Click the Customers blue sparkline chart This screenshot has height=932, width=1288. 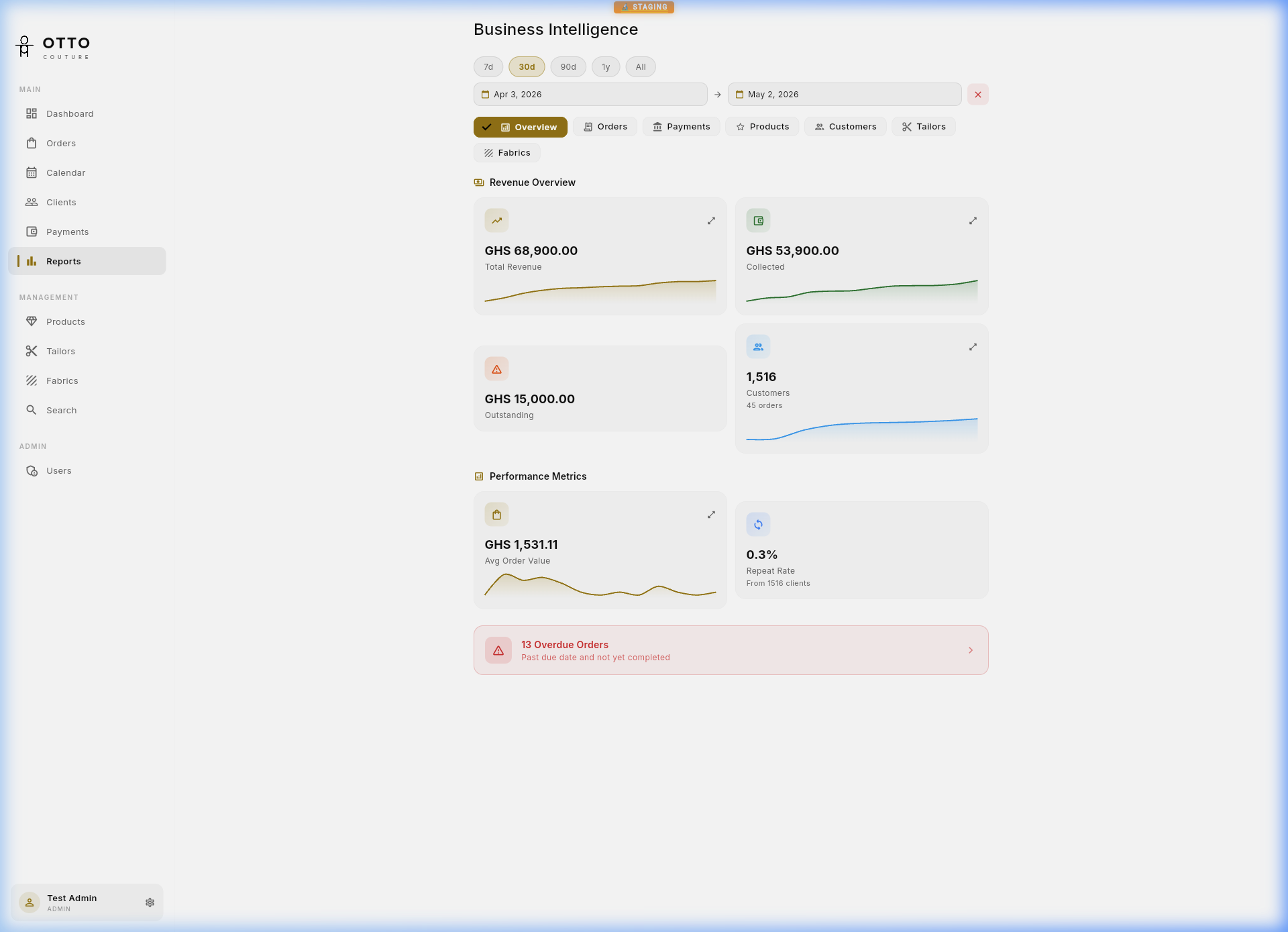pos(861,430)
